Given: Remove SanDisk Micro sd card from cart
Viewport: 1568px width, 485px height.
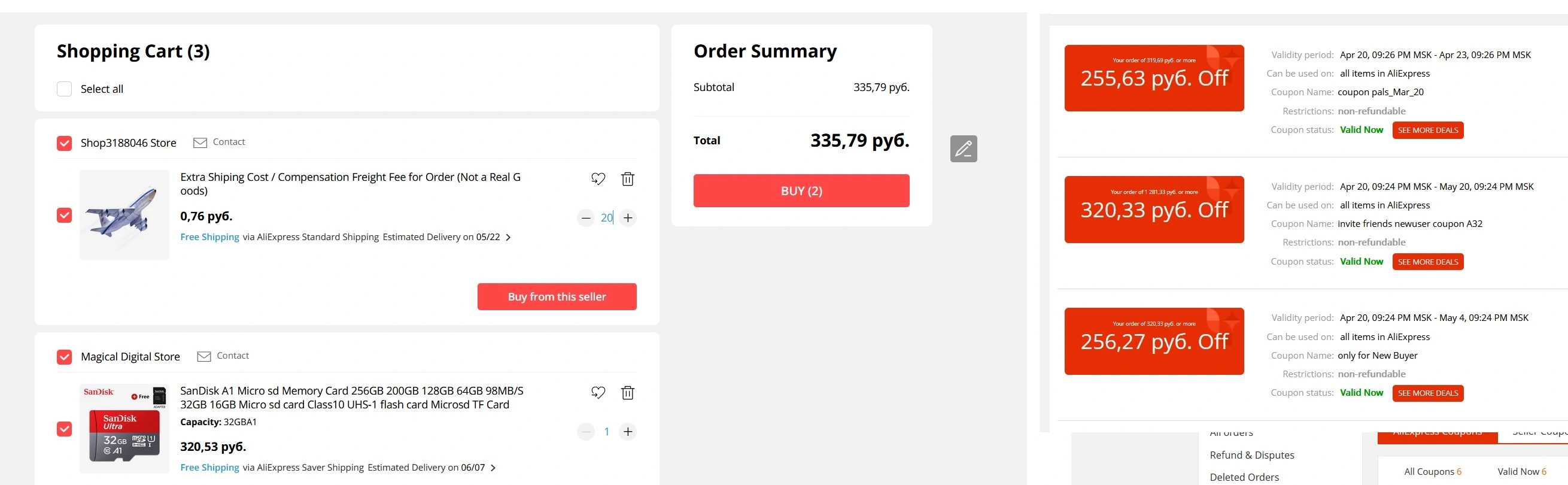Looking at the screenshot, I should coord(628,393).
